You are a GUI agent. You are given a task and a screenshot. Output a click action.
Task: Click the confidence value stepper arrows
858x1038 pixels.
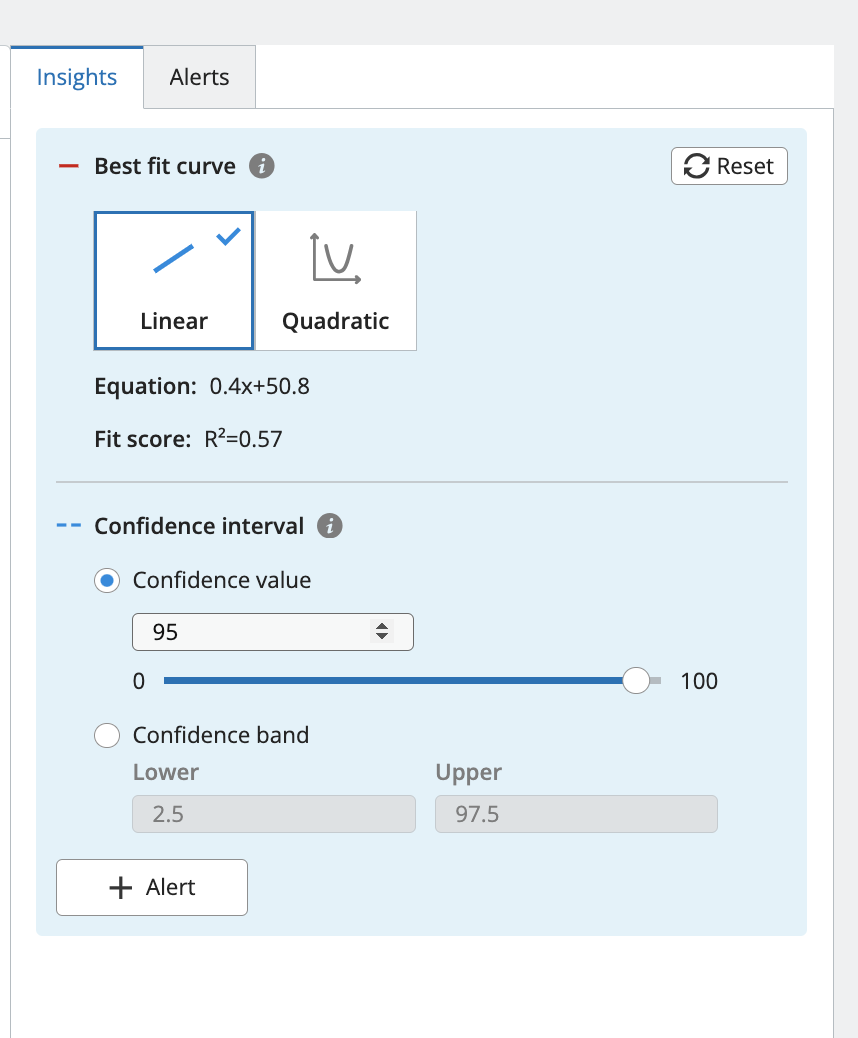tap(381, 632)
